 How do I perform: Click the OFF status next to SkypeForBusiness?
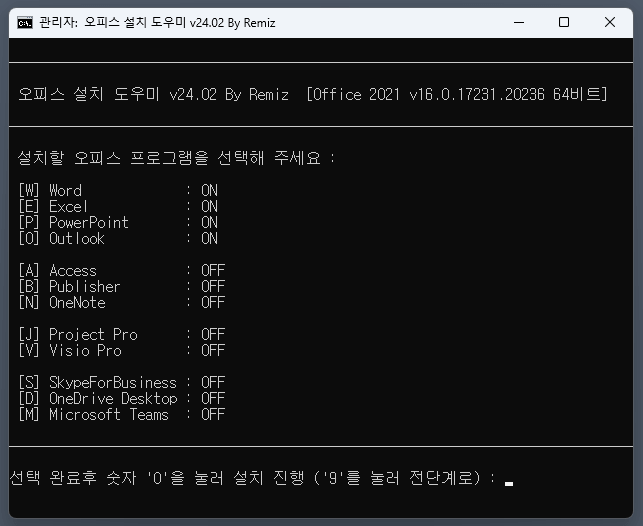point(213,383)
